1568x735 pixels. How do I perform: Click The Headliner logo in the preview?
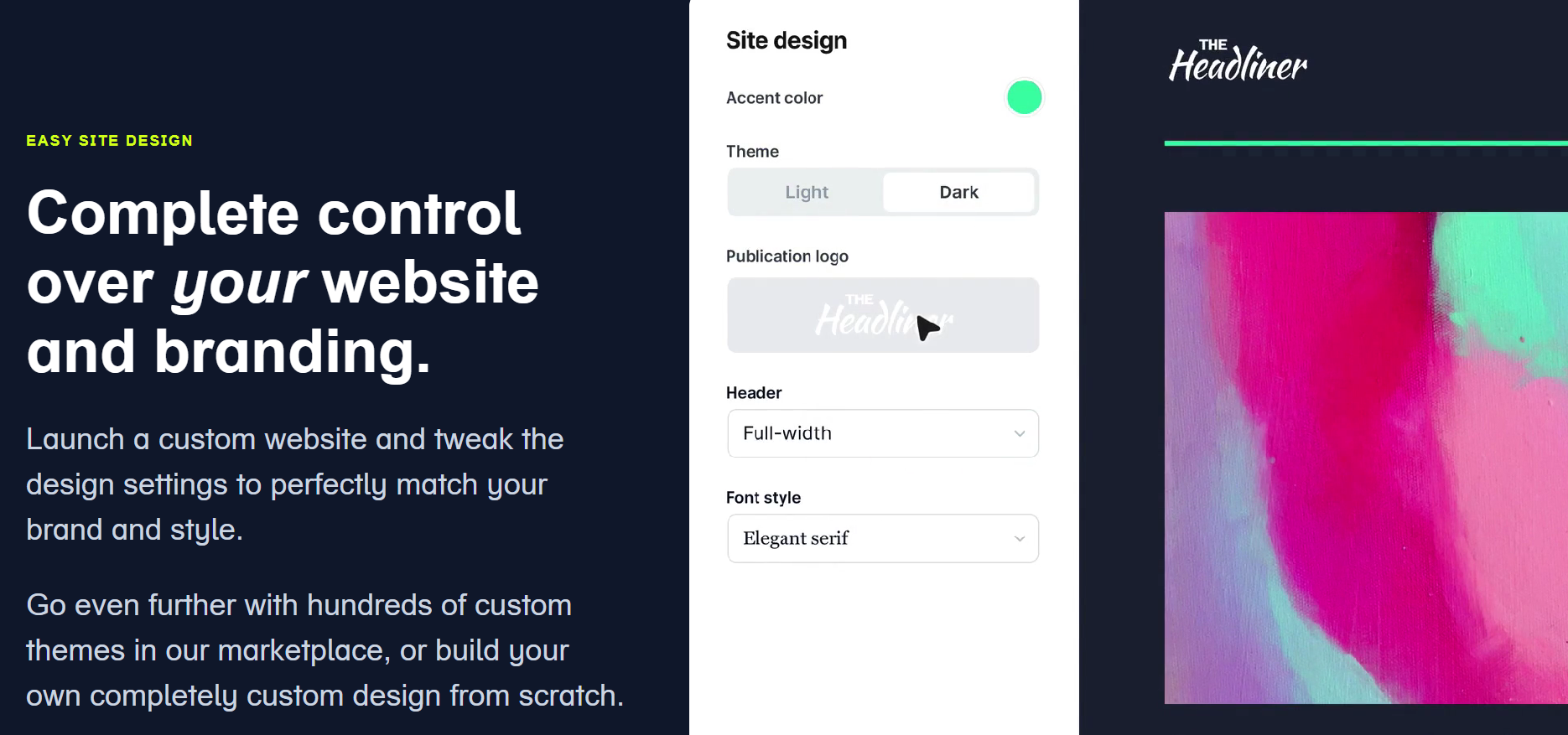(x=1238, y=62)
